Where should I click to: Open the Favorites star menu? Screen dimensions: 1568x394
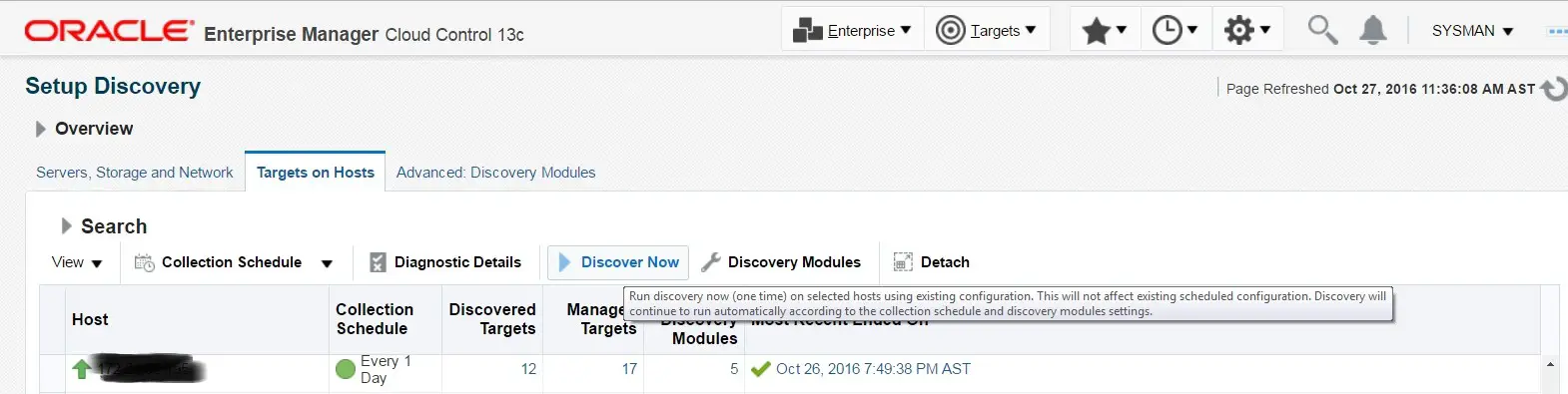(x=1105, y=30)
